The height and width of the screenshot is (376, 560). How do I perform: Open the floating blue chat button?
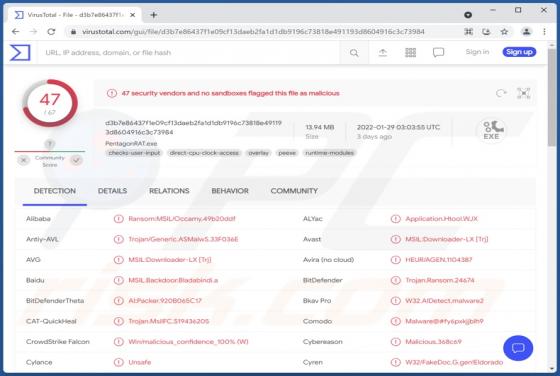pos(518,348)
